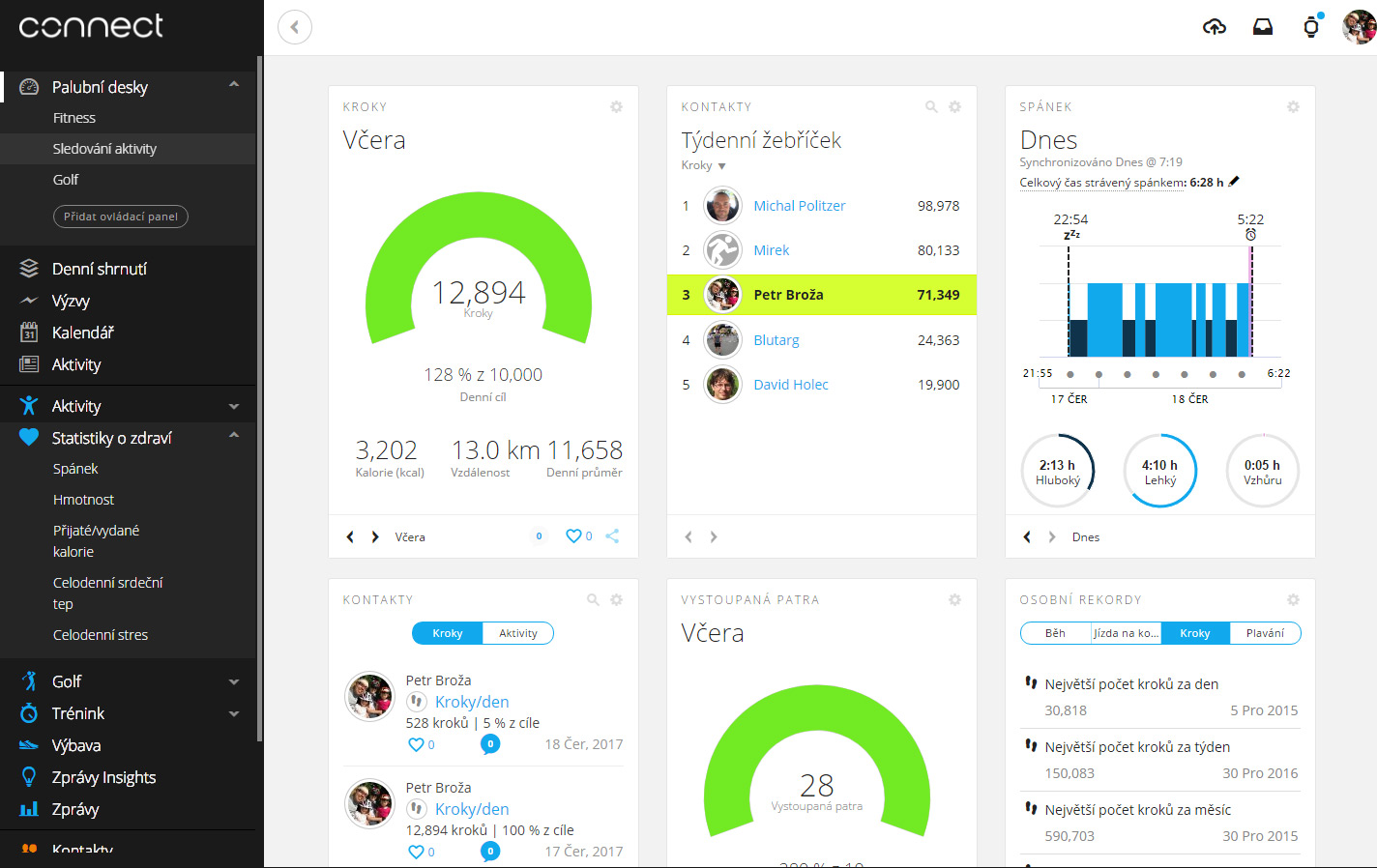The width and height of the screenshot is (1377, 868).
Task: Select Kroky toggle in Kontakty feed
Action: 447,633
